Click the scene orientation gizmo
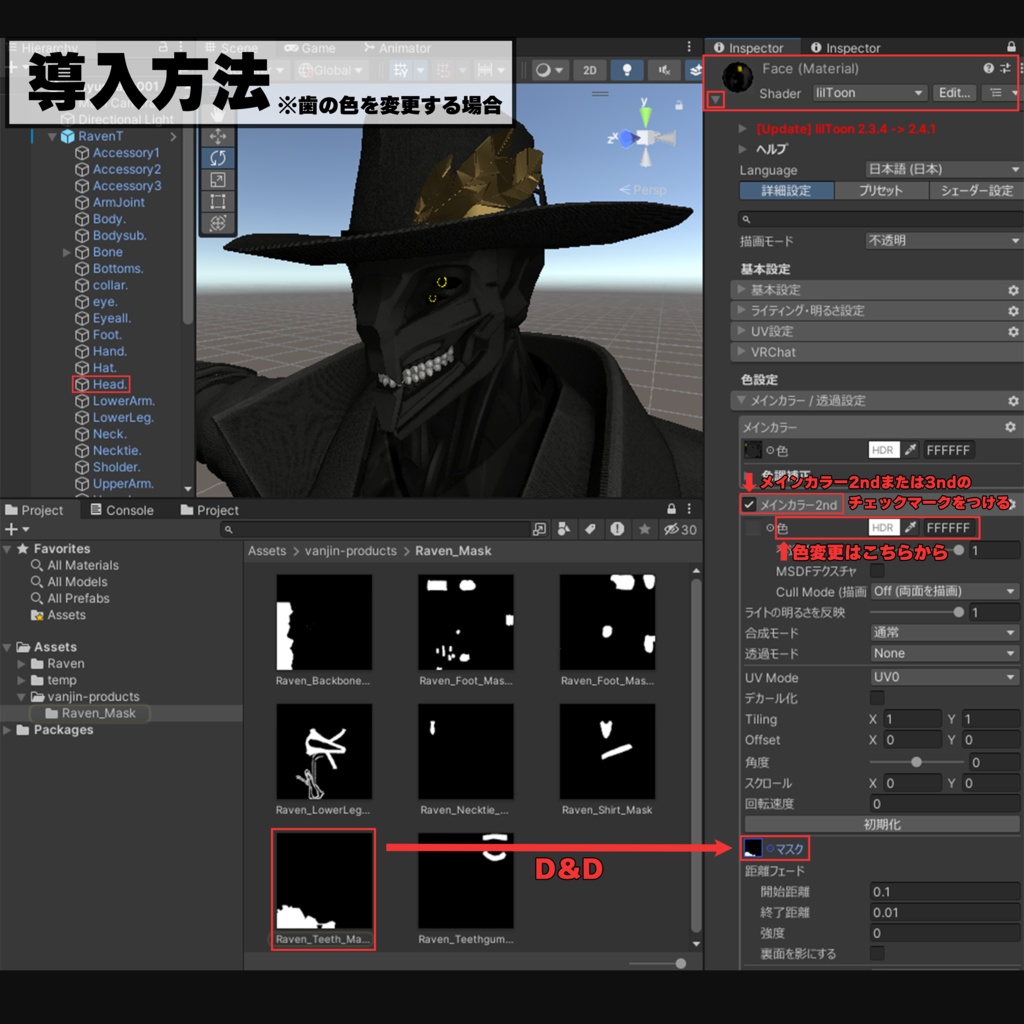 coord(645,138)
